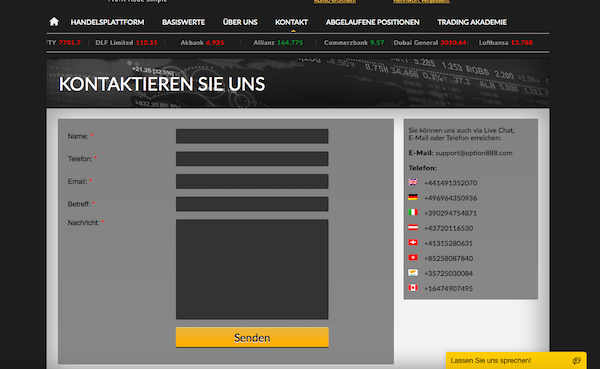Open the Über Uns menu item
Viewport: 600px width, 369px height.
pos(240,22)
